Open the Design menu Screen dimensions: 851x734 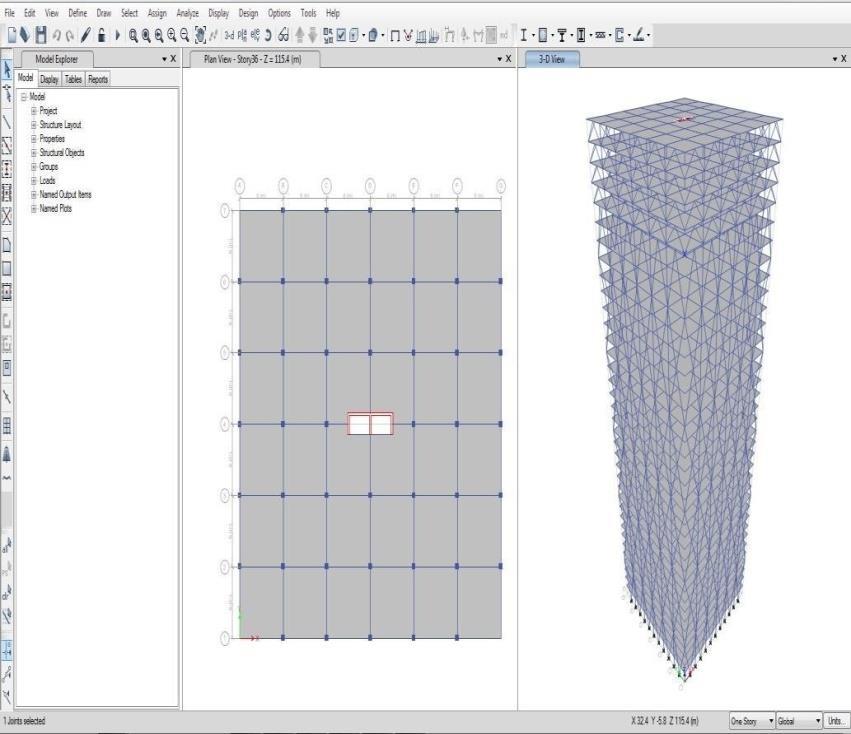point(248,12)
